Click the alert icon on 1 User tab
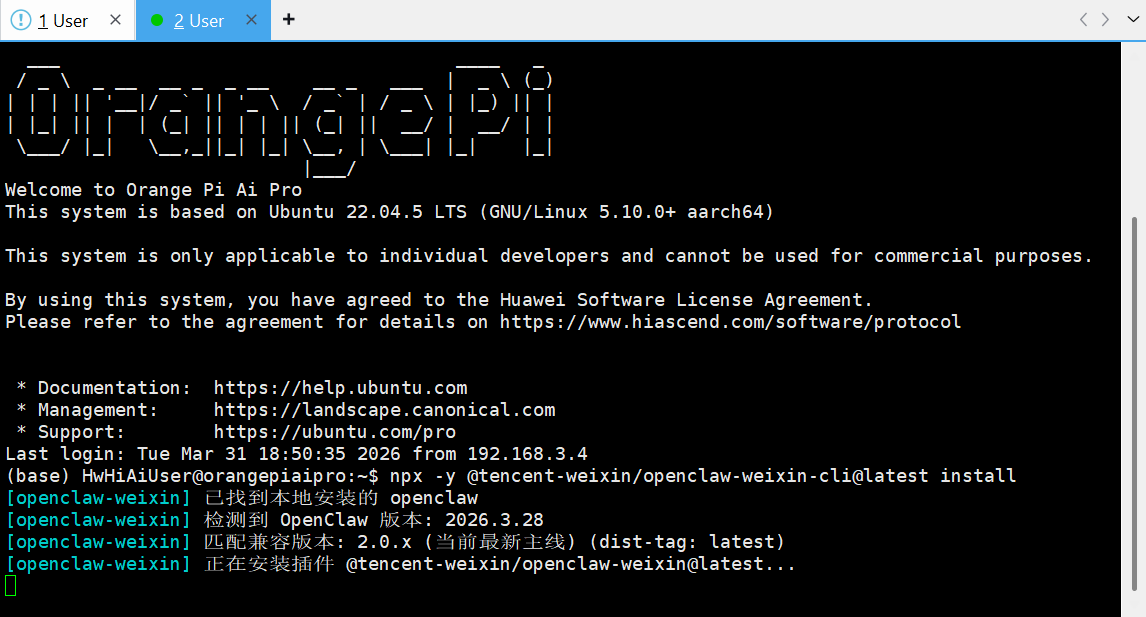The image size is (1146, 617). pyautogui.click(x=21, y=20)
